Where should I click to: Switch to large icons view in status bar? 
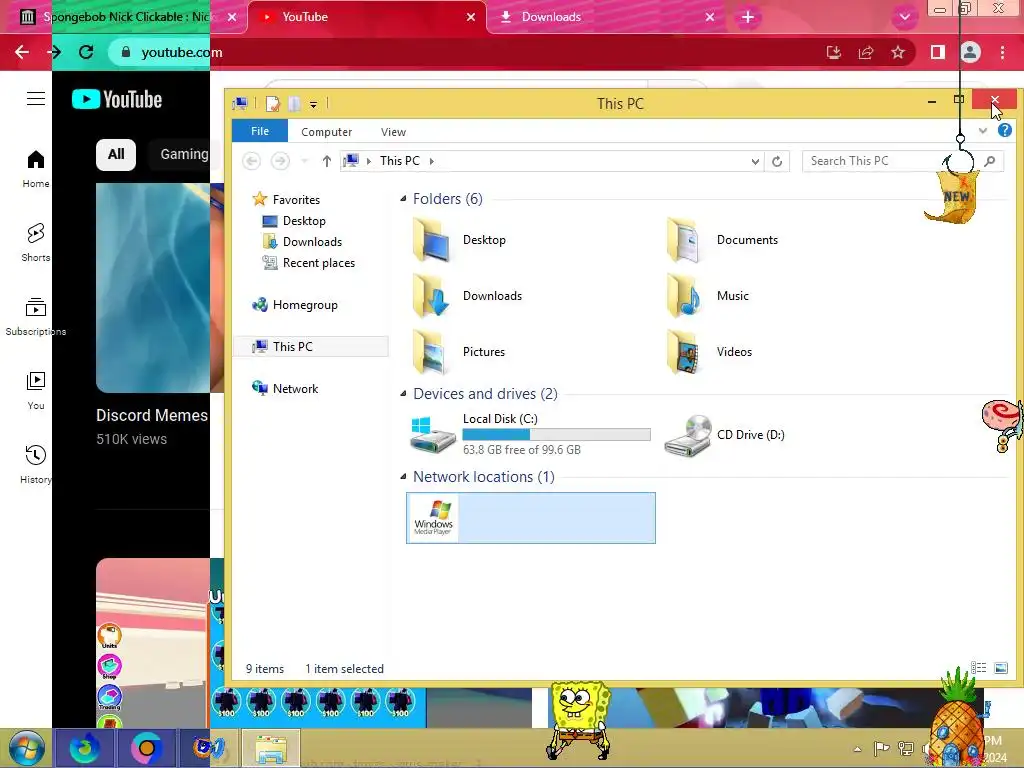click(x=1000, y=667)
